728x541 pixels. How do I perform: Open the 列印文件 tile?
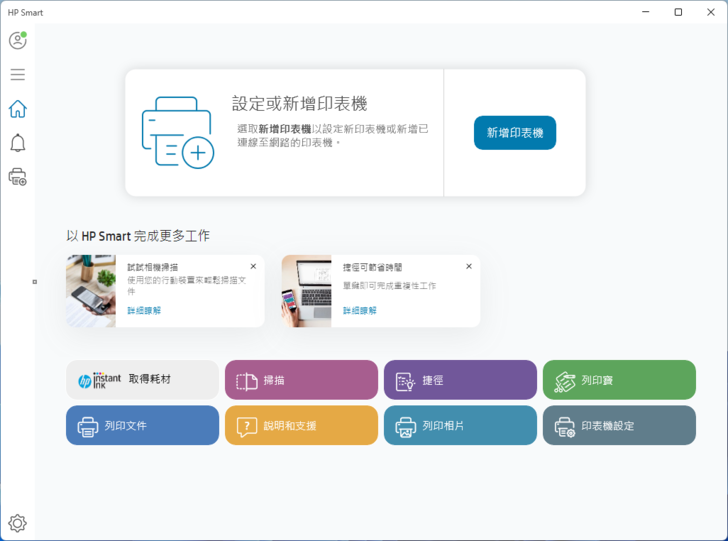click(143, 425)
